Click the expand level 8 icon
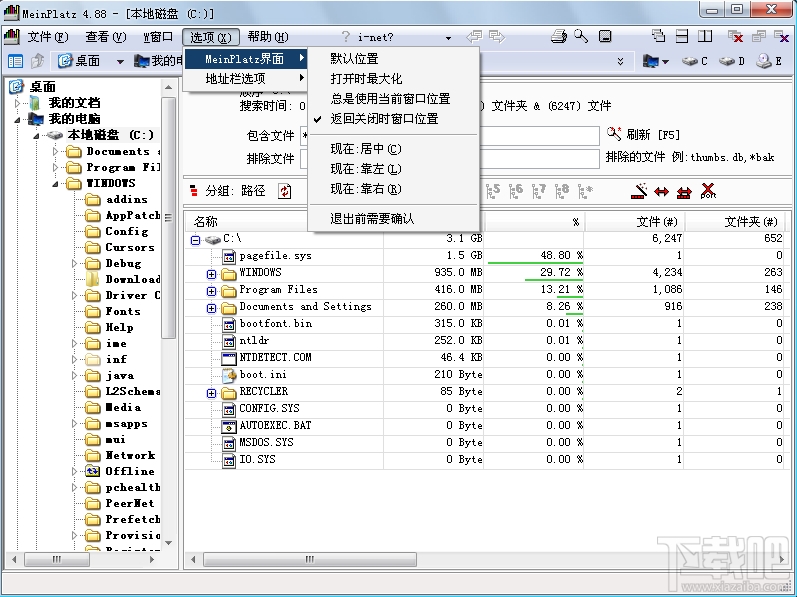This screenshot has width=797, height=597. point(562,191)
